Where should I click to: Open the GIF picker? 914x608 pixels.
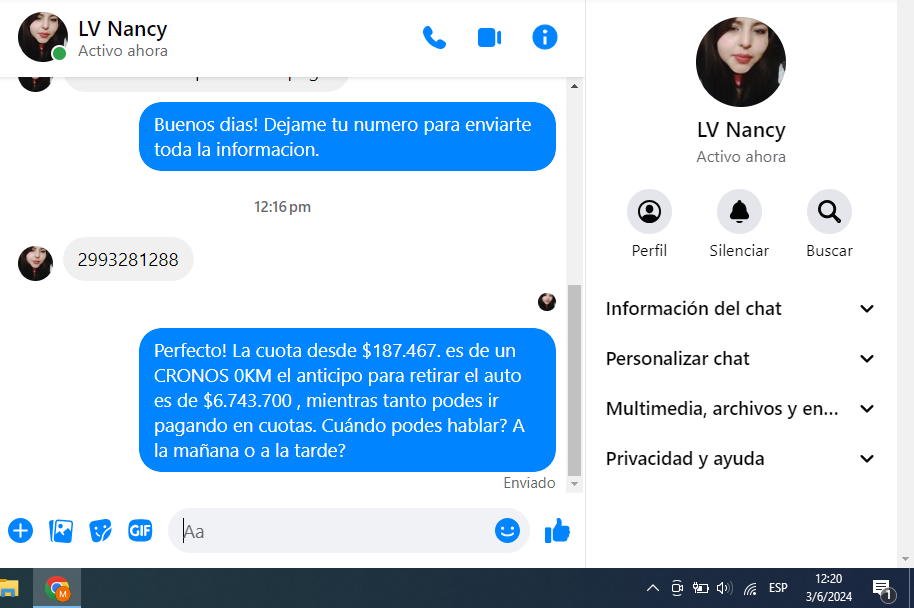(140, 531)
